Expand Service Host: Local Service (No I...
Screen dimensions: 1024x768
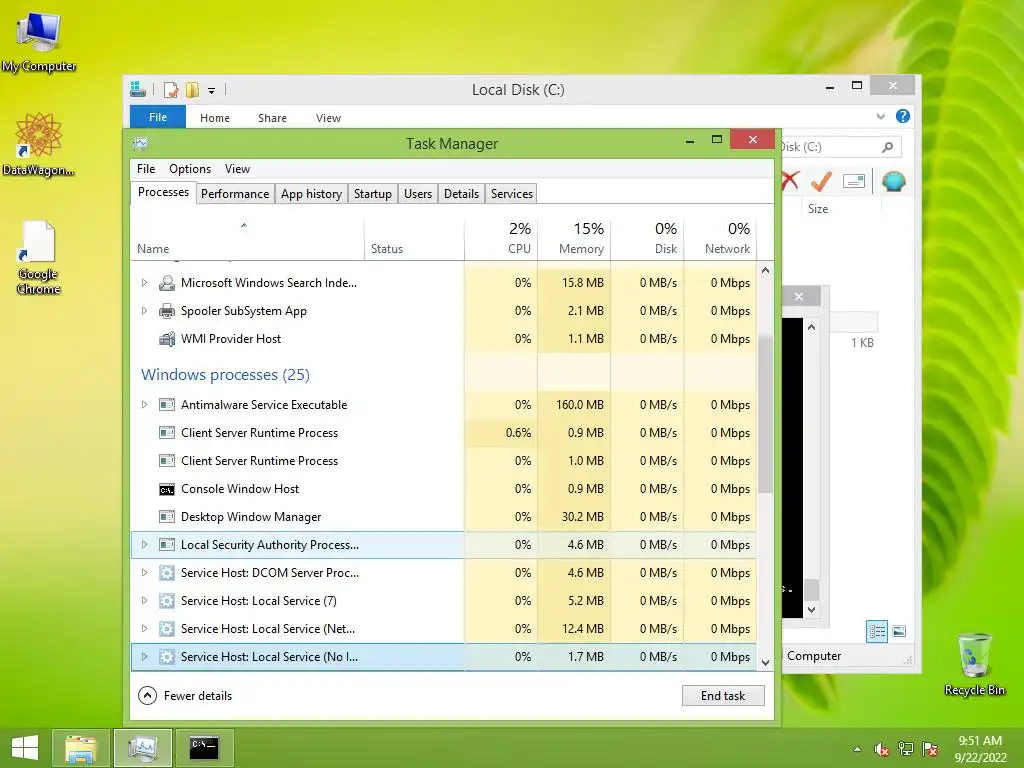point(144,657)
